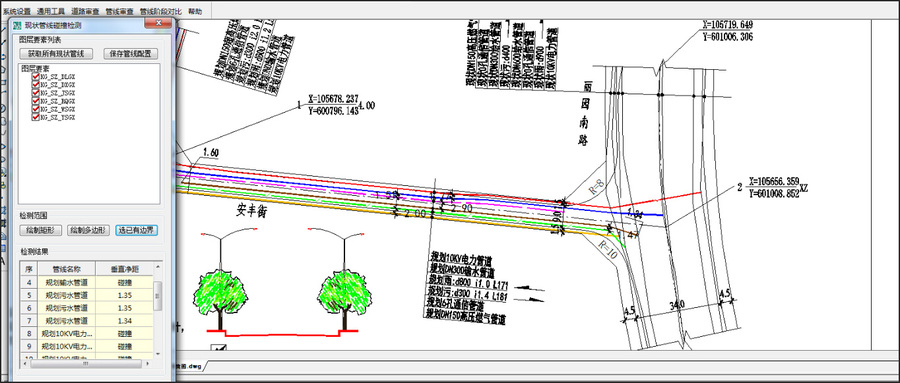
Task: Open the 系统设置 menu
Action: [17, 11]
